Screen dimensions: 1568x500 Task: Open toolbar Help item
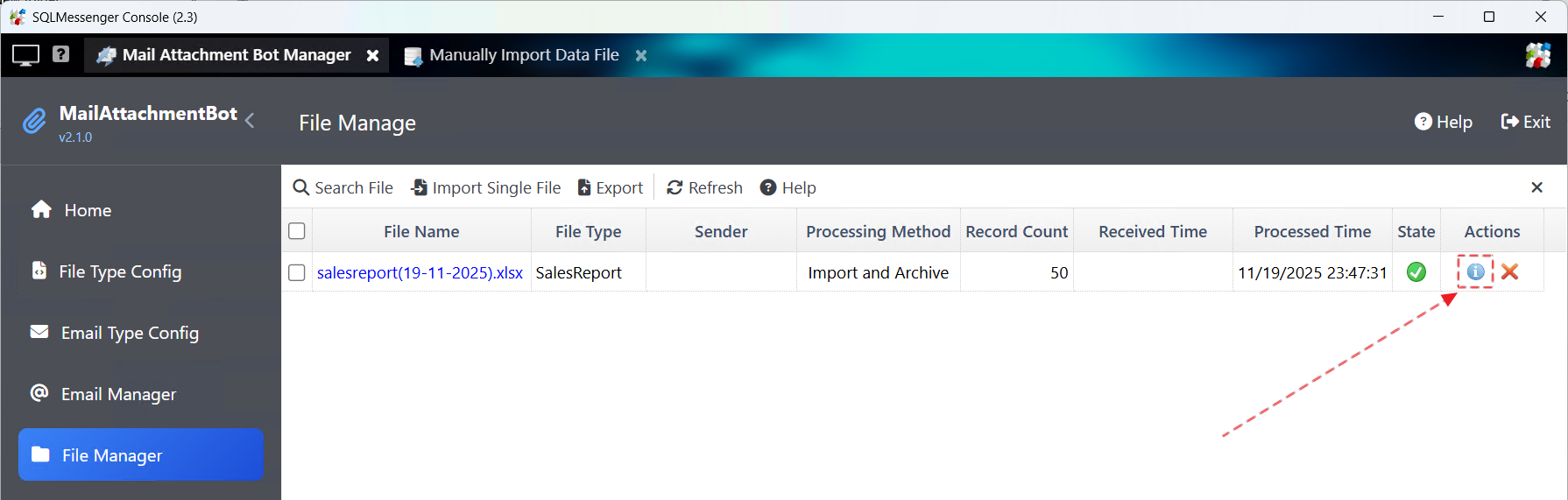[x=788, y=187]
